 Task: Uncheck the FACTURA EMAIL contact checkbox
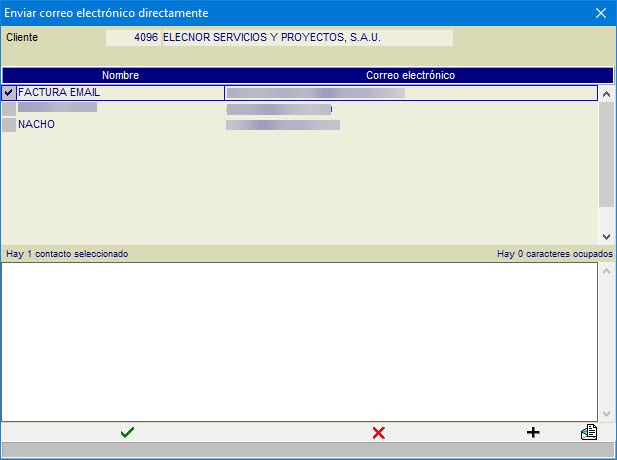[9, 93]
